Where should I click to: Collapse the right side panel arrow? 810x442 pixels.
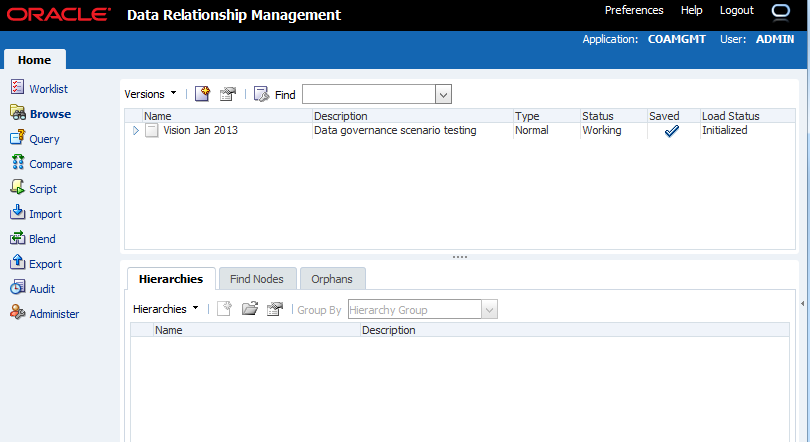tap(802, 304)
